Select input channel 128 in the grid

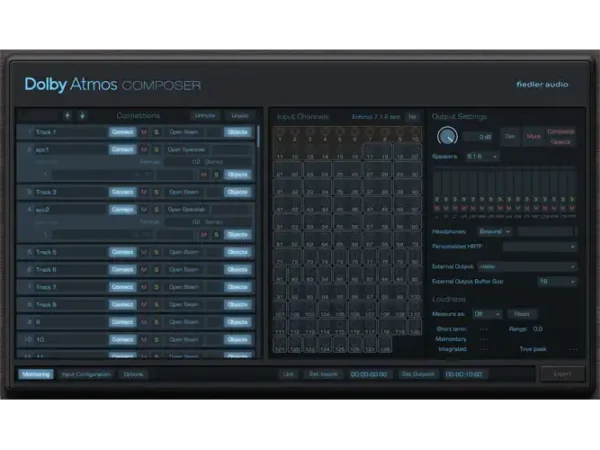pos(385,345)
